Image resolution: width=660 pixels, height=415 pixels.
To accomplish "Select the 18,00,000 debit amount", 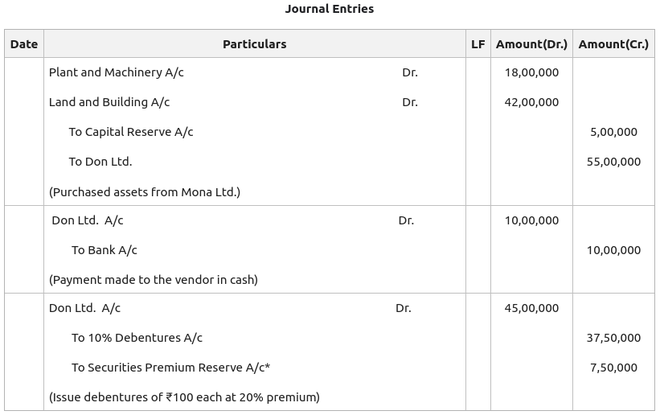I will pyautogui.click(x=532, y=73).
